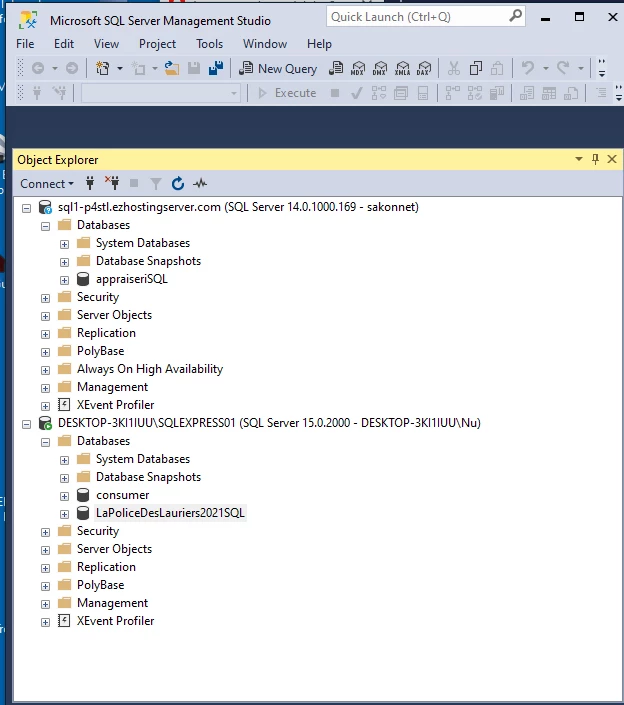Click the Cancel Executing Query stop icon
Screen dimensions: 624x705
coord(335,93)
